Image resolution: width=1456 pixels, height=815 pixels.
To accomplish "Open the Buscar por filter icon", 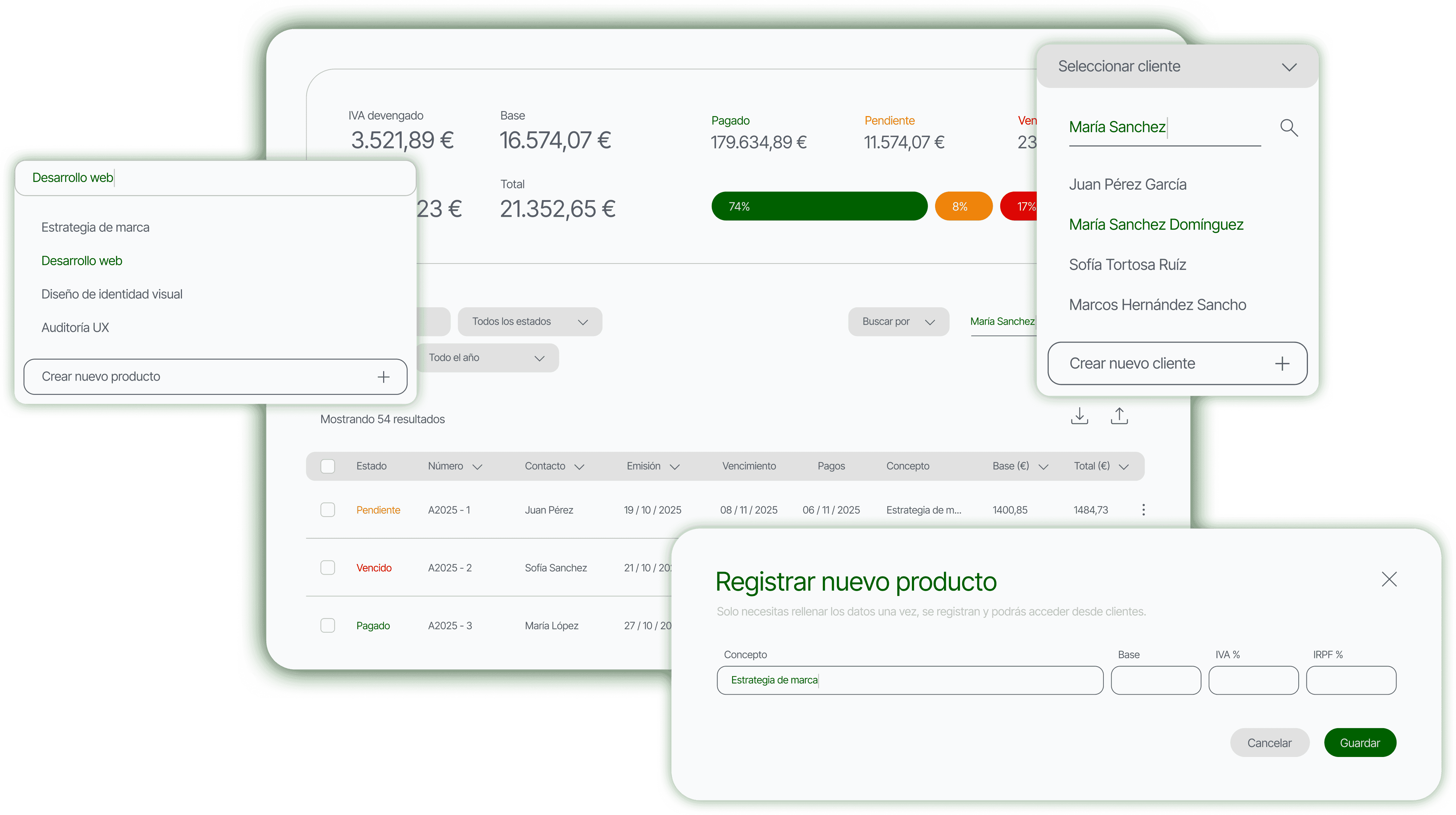I will (930, 322).
